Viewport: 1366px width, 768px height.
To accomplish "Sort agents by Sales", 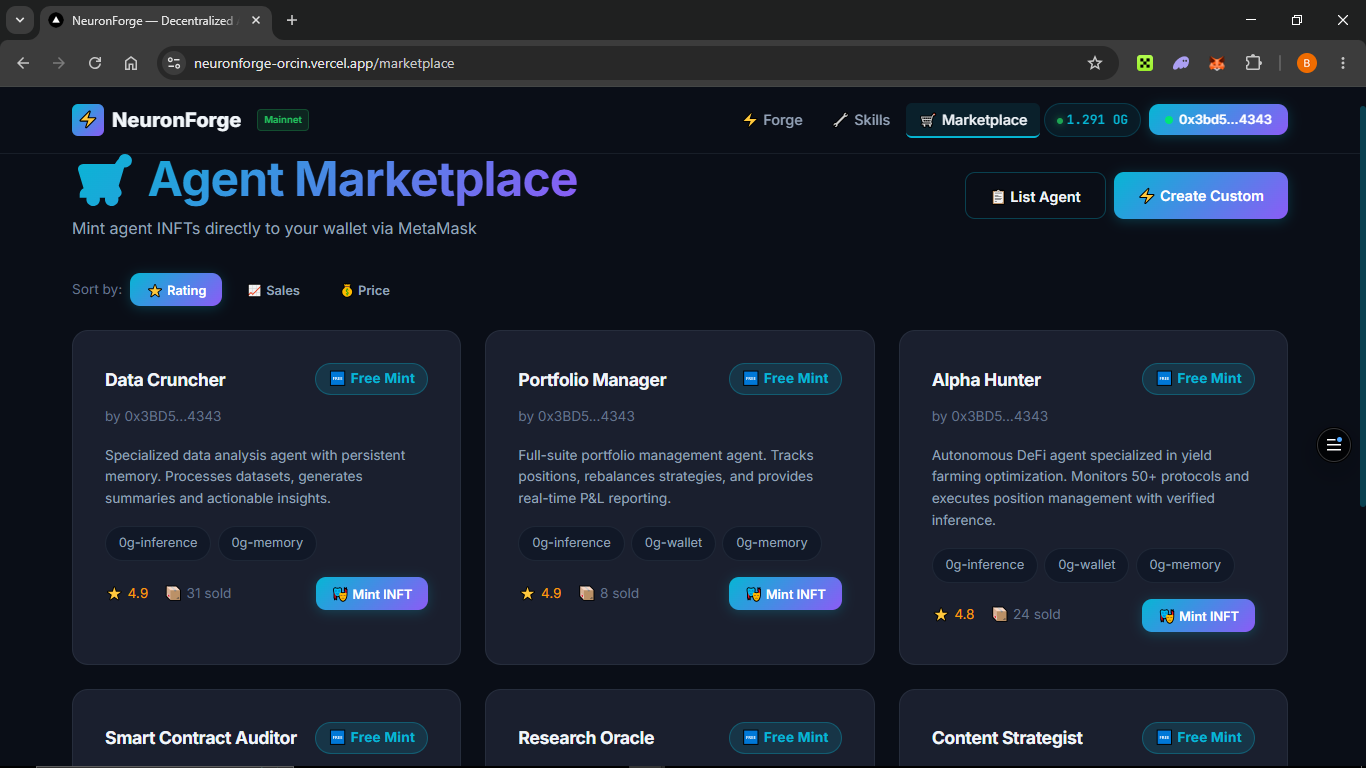I will click(274, 290).
